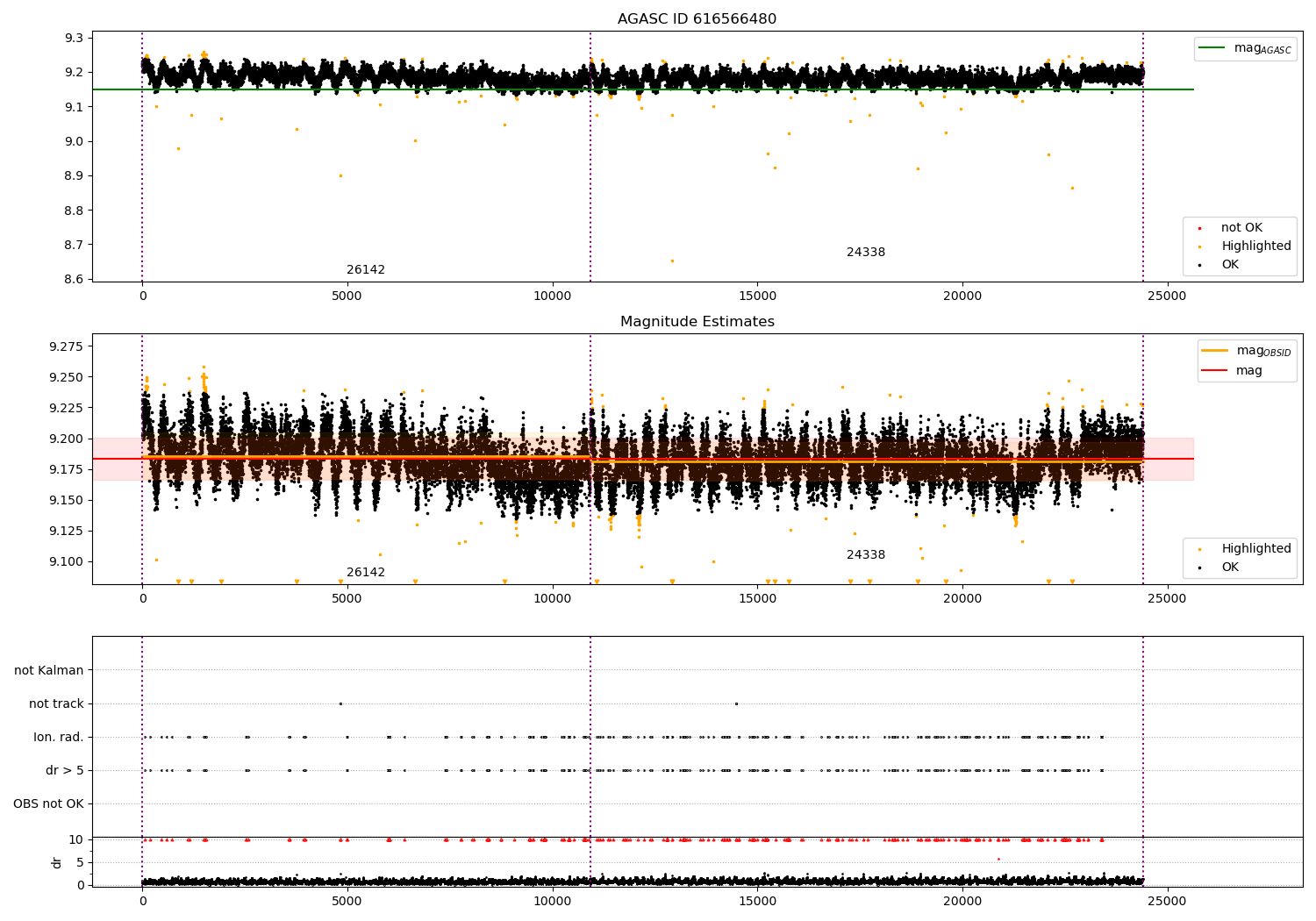Click the 'not track' point near x=5000
The width and height of the screenshot is (1316, 921).
[340, 703]
